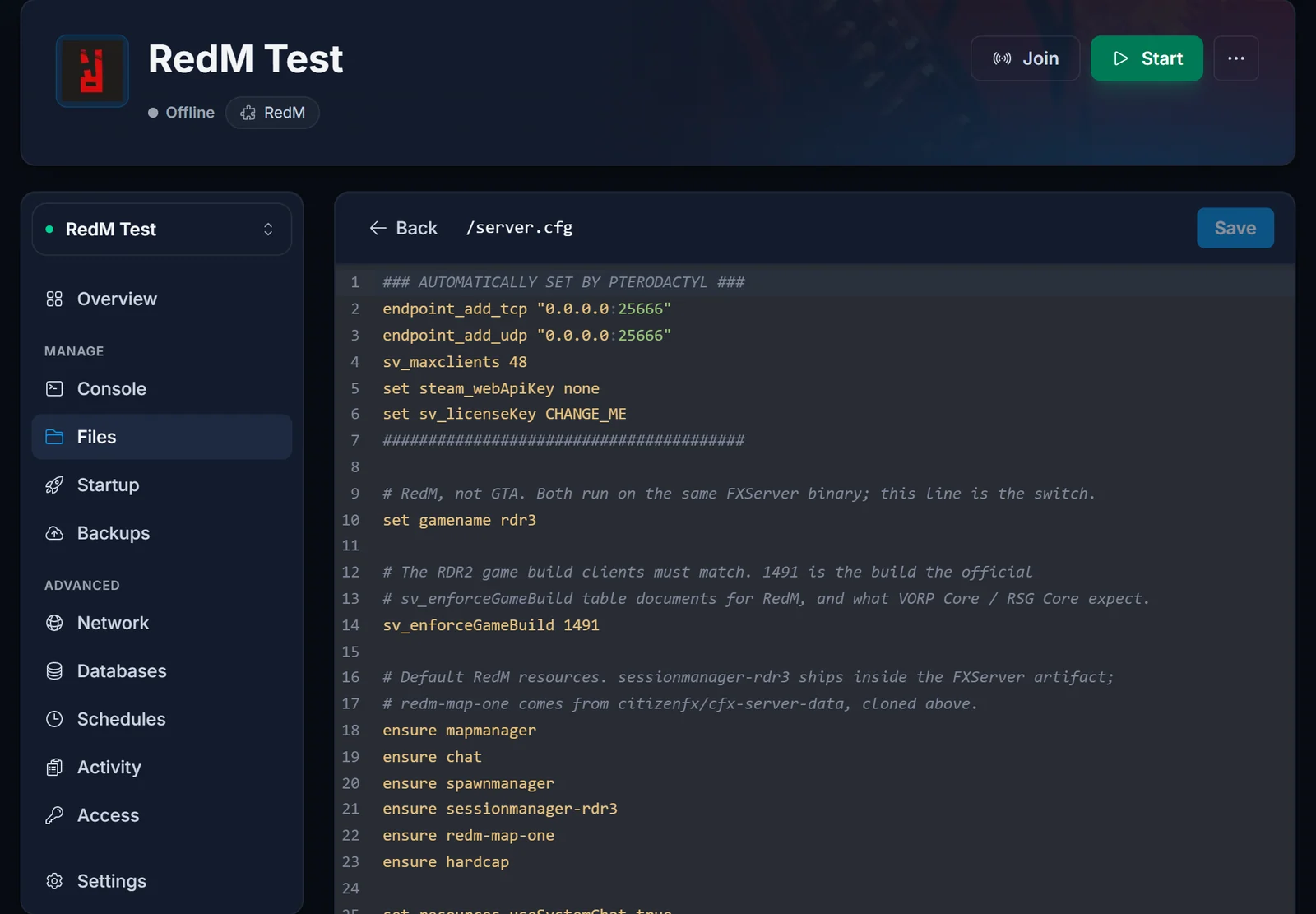Screen dimensions: 1316x914
Task: Open the Startup settings page
Action: pyautogui.click(x=162, y=485)
